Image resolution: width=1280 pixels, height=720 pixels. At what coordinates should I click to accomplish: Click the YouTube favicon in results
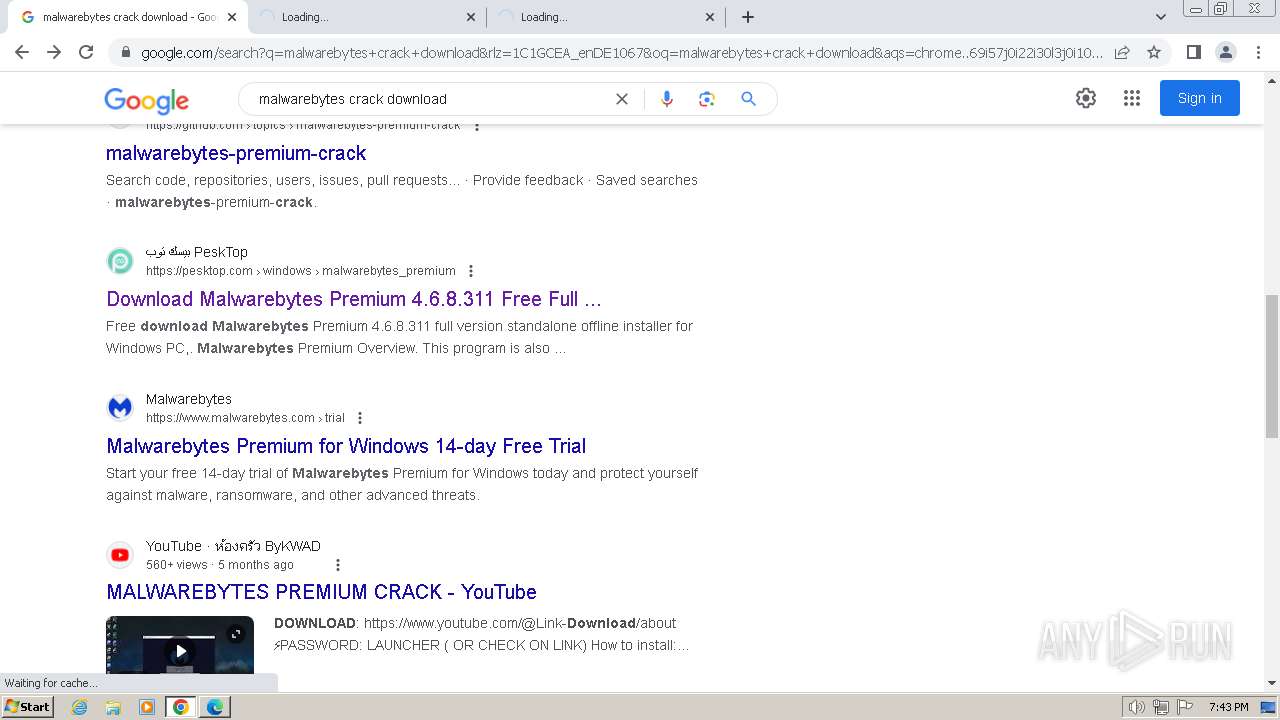click(x=120, y=555)
